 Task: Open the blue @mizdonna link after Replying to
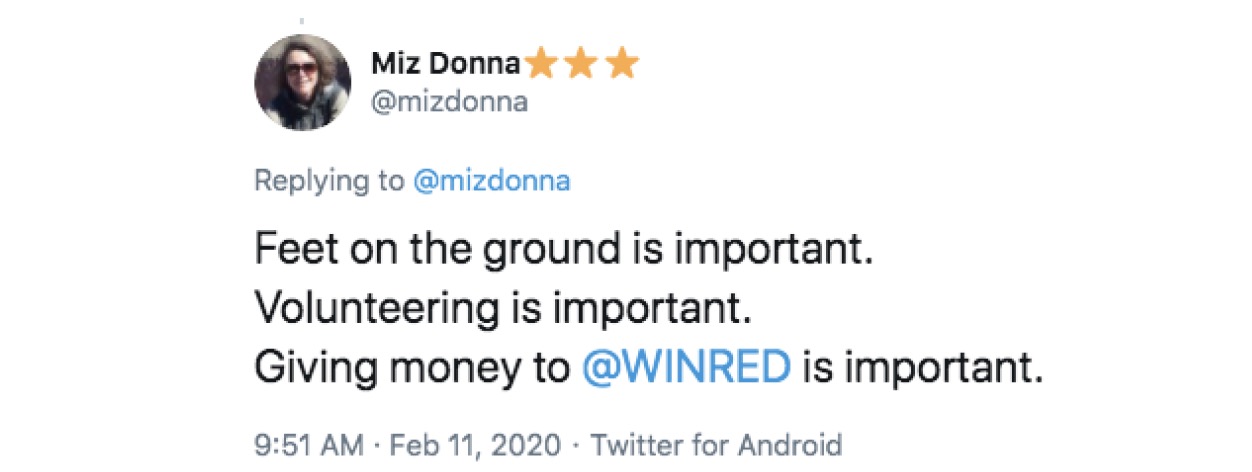[490, 182]
